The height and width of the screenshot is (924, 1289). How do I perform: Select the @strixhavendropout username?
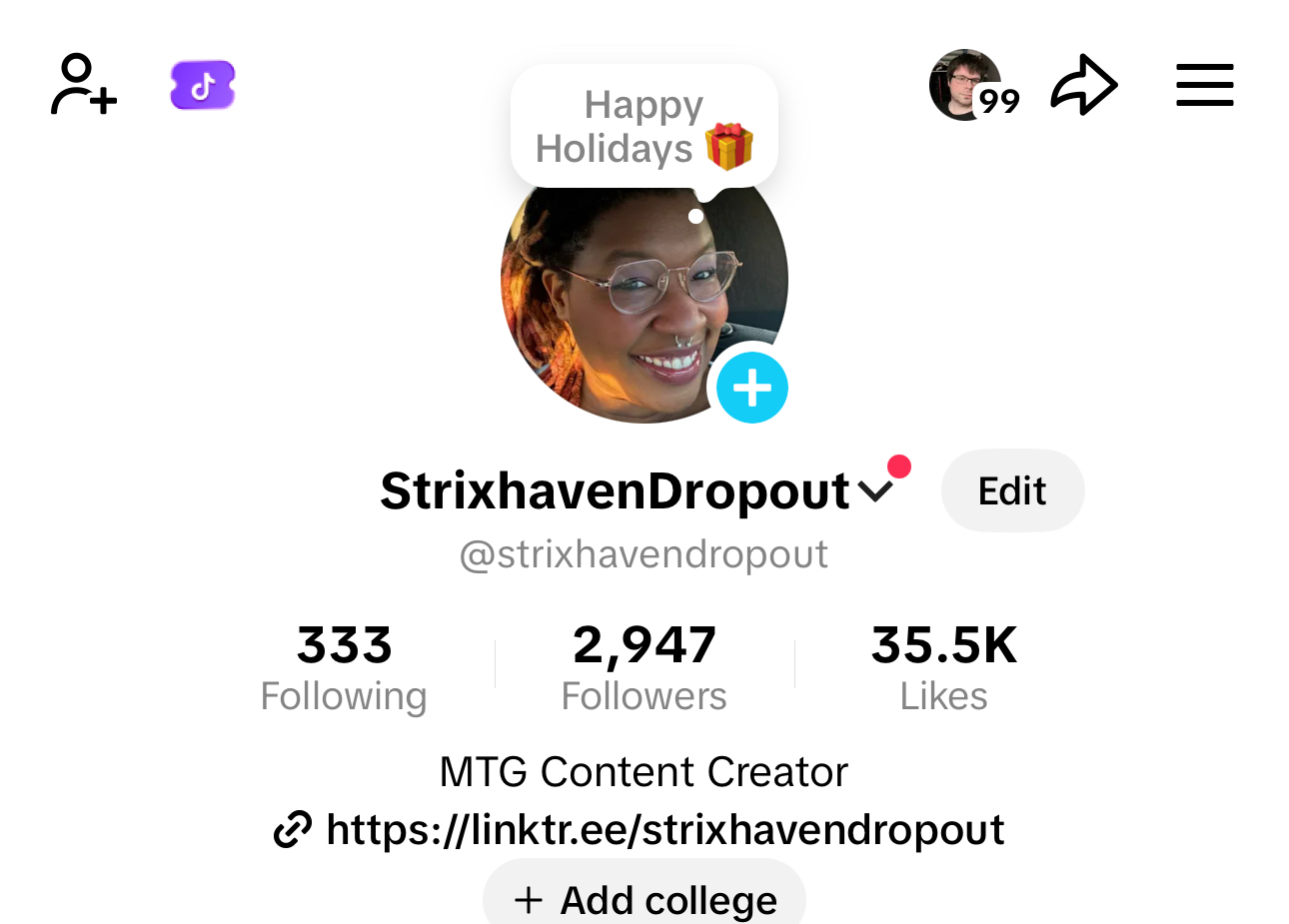(x=644, y=554)
